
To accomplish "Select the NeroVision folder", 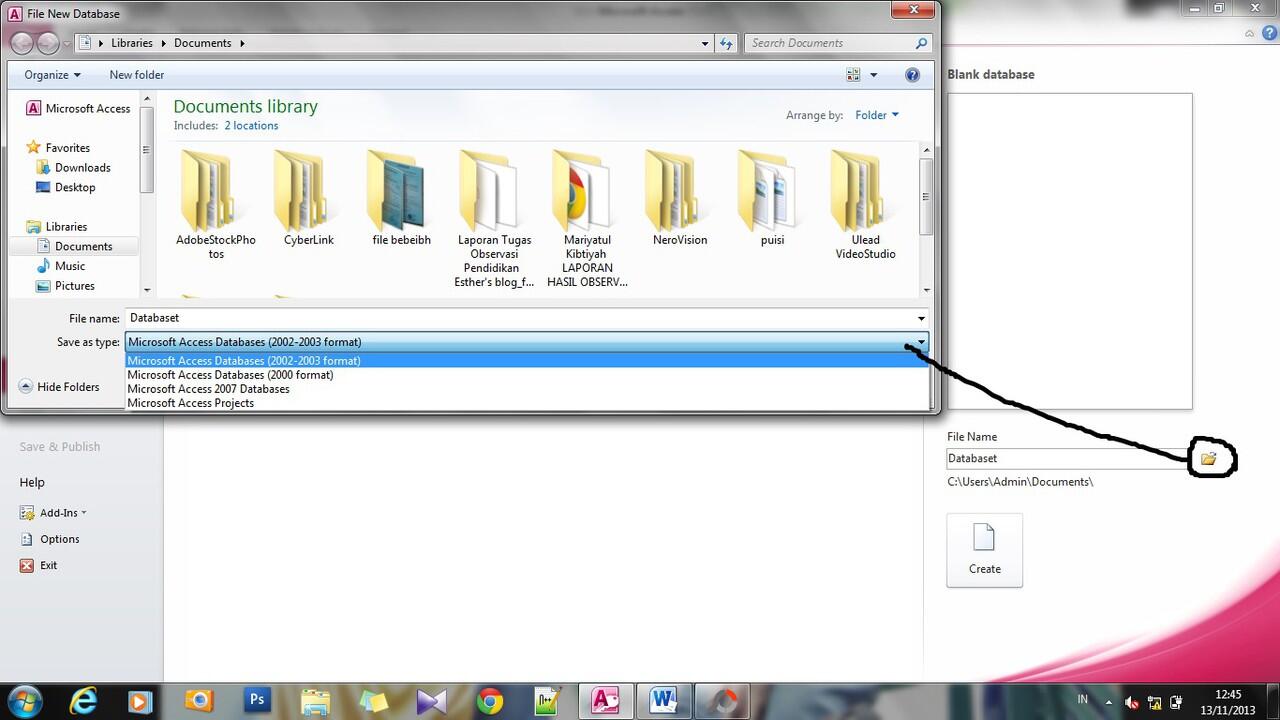I will [680, 198].
